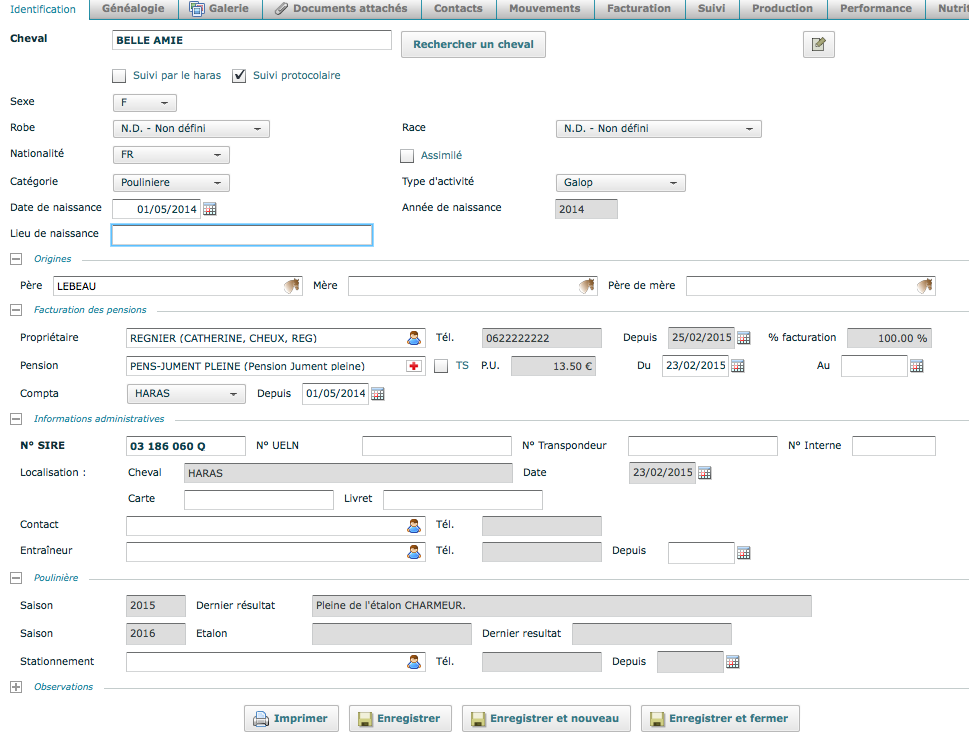Check Suivi par le haras

tap(119, 76)
